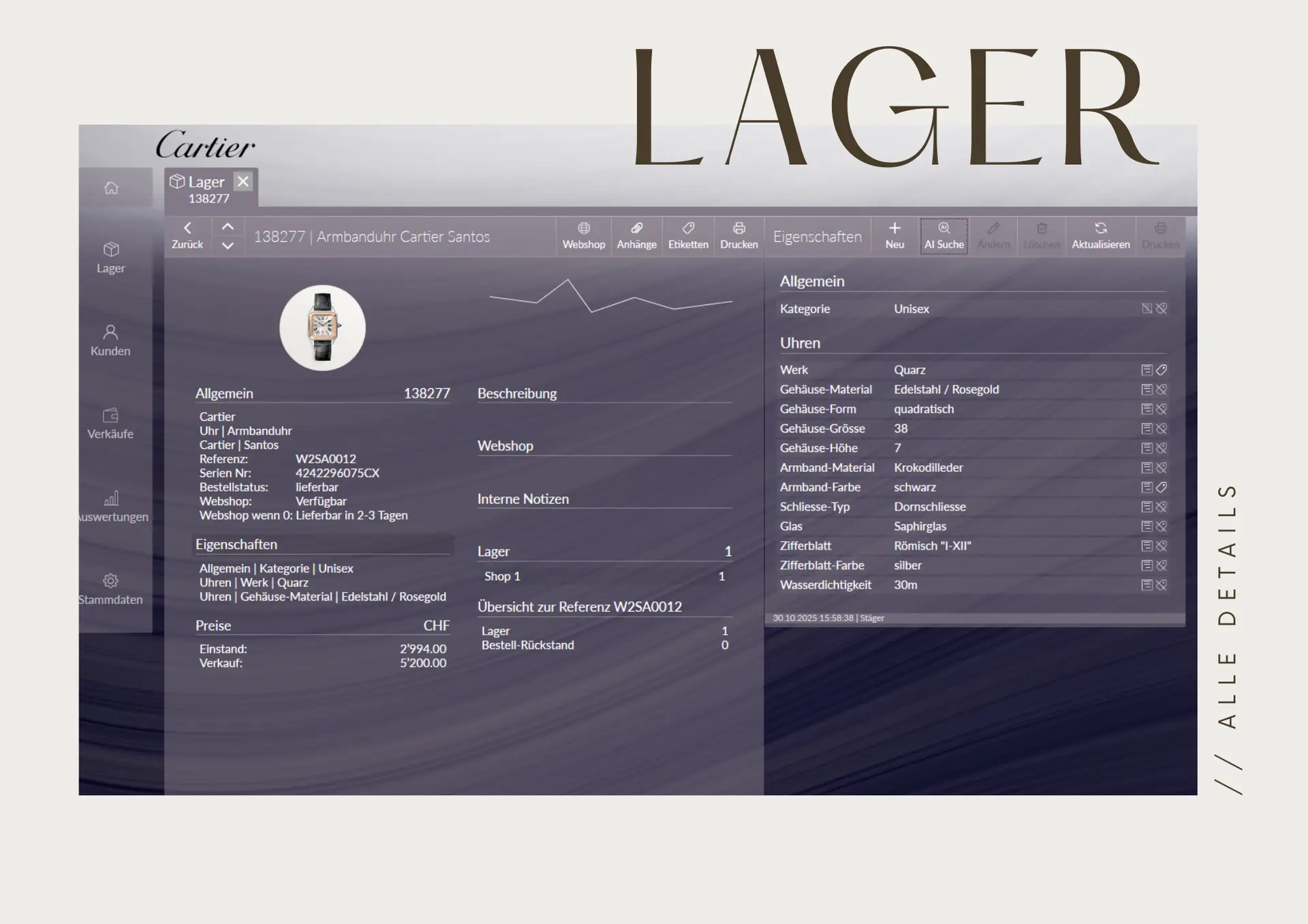1308x924 pixels.
Task: Go to Verkäufe in sidebar
Action: click(110, 424)
